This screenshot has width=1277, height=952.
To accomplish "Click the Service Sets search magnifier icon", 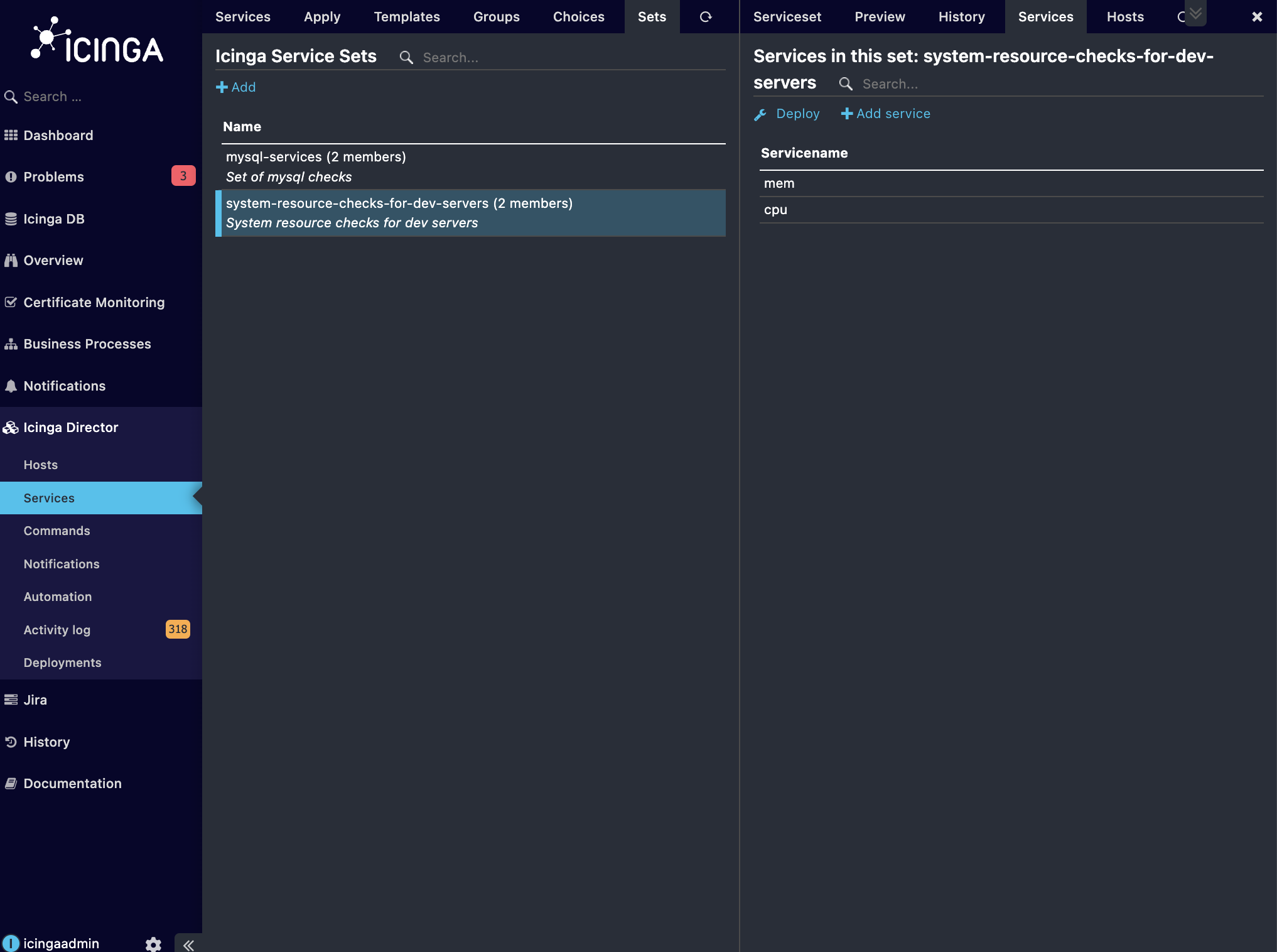I will [406, 58].
